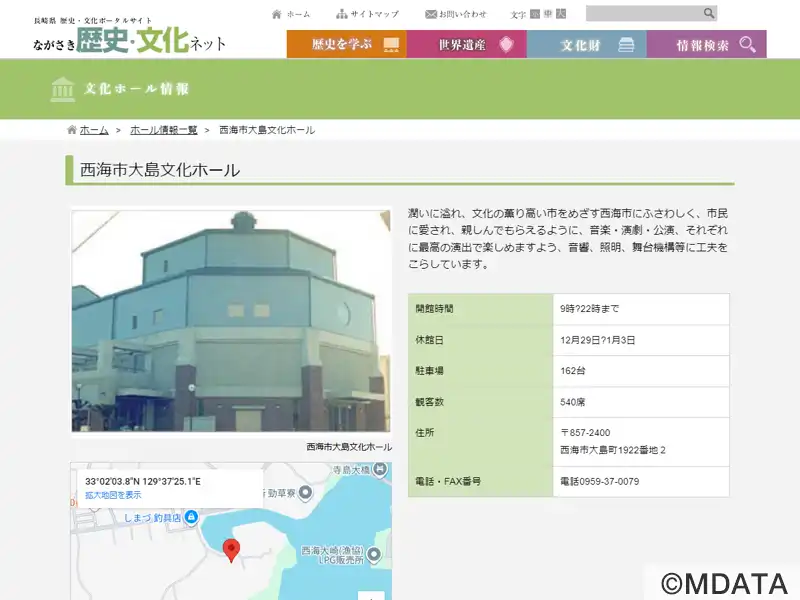Open the 世界遺産 menu tab

point(466,44)
